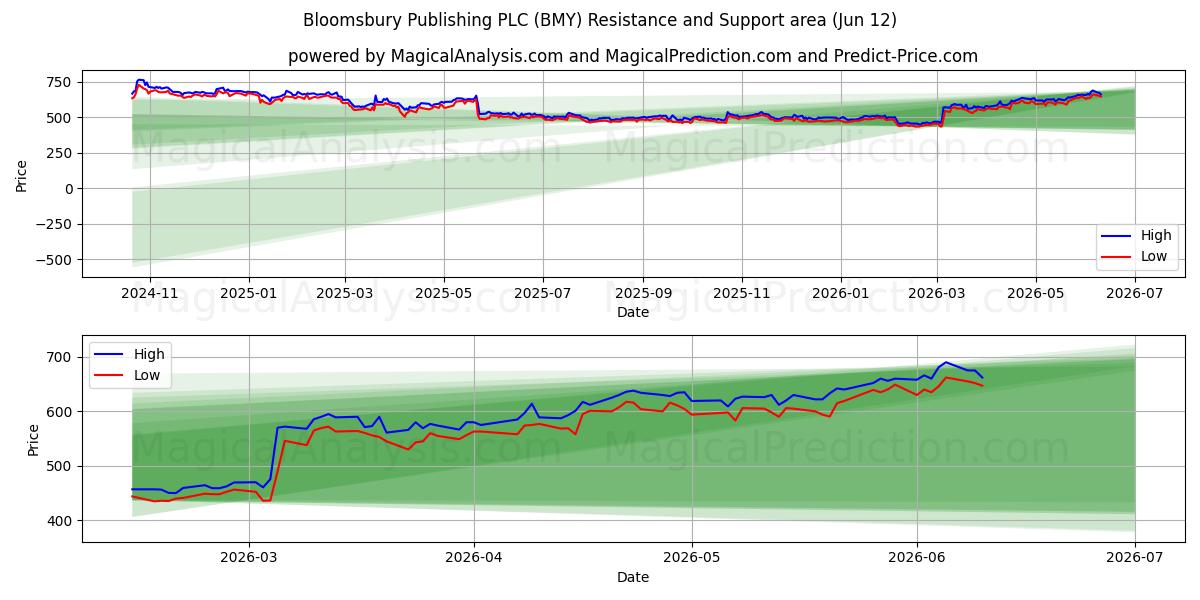The image size is (1200, 600).
Task: Click the '0' price tick on the top chart
Action: [x=70, y=189]
